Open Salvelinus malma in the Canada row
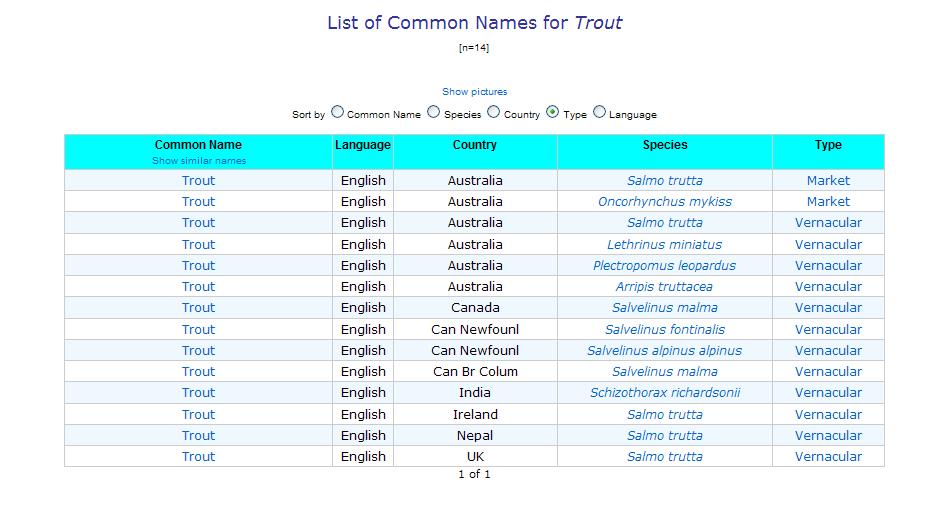The width and height of the screenshot is (945, 522). click(664, 308)
